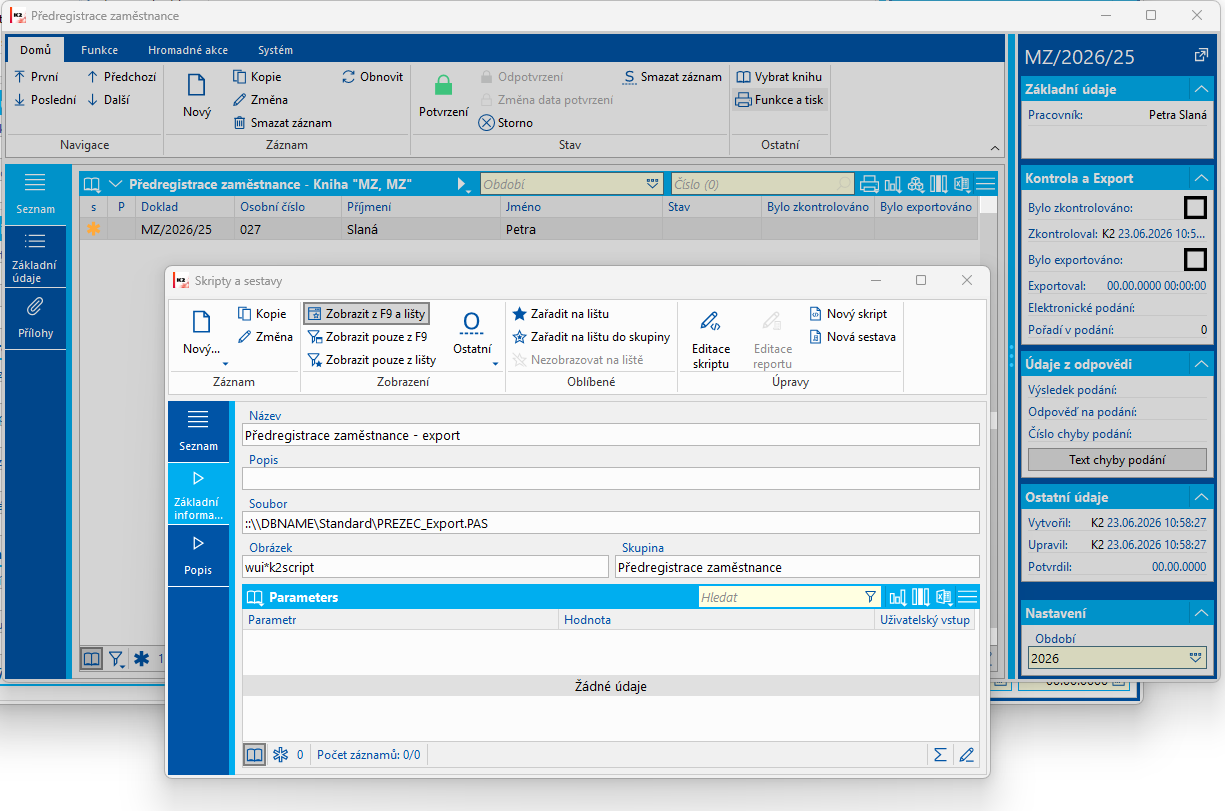Collapse the Kontrola a Export section

click(x=1201, y=178)
